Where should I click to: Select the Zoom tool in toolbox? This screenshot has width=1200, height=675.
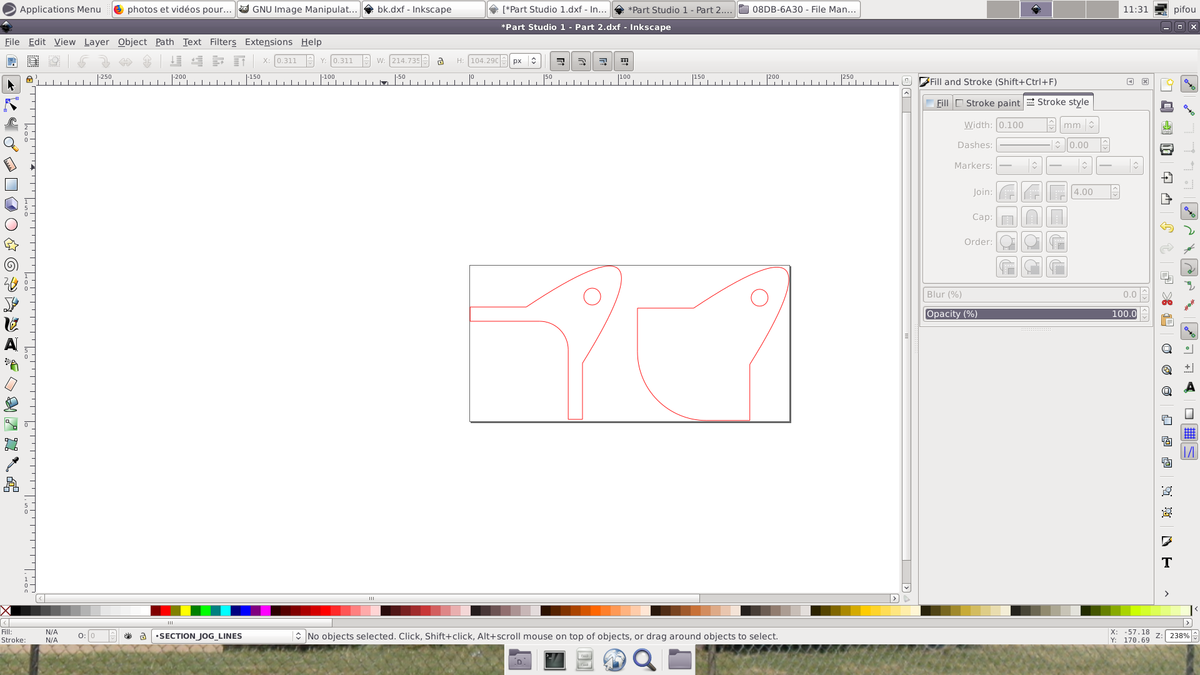coord(12,144)
